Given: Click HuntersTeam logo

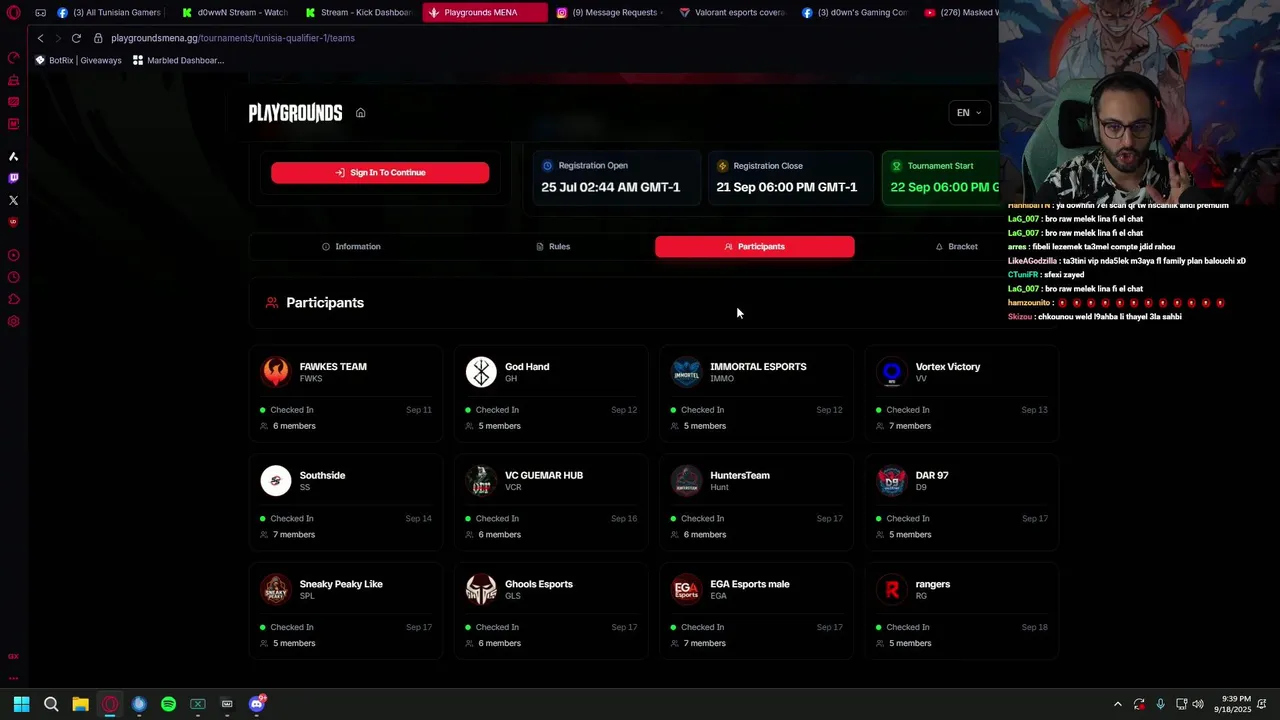Looking at the screenshot, I should [x=686, y=481].
